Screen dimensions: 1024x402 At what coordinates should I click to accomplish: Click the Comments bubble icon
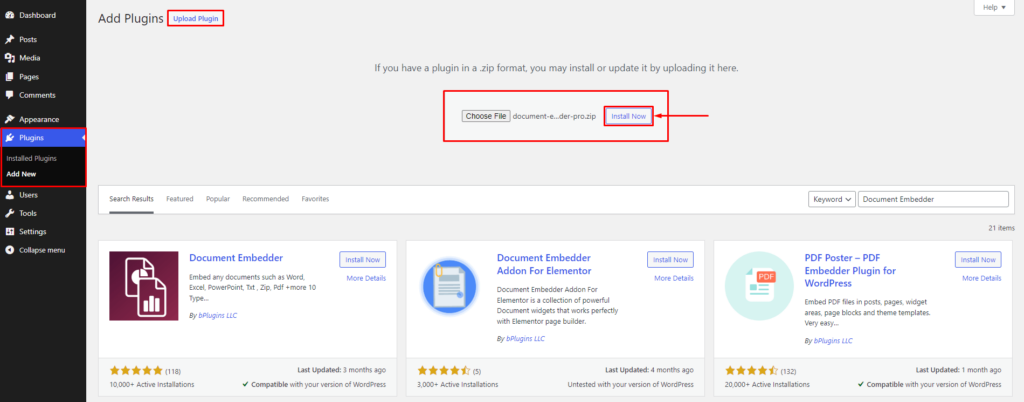(10, 95)
